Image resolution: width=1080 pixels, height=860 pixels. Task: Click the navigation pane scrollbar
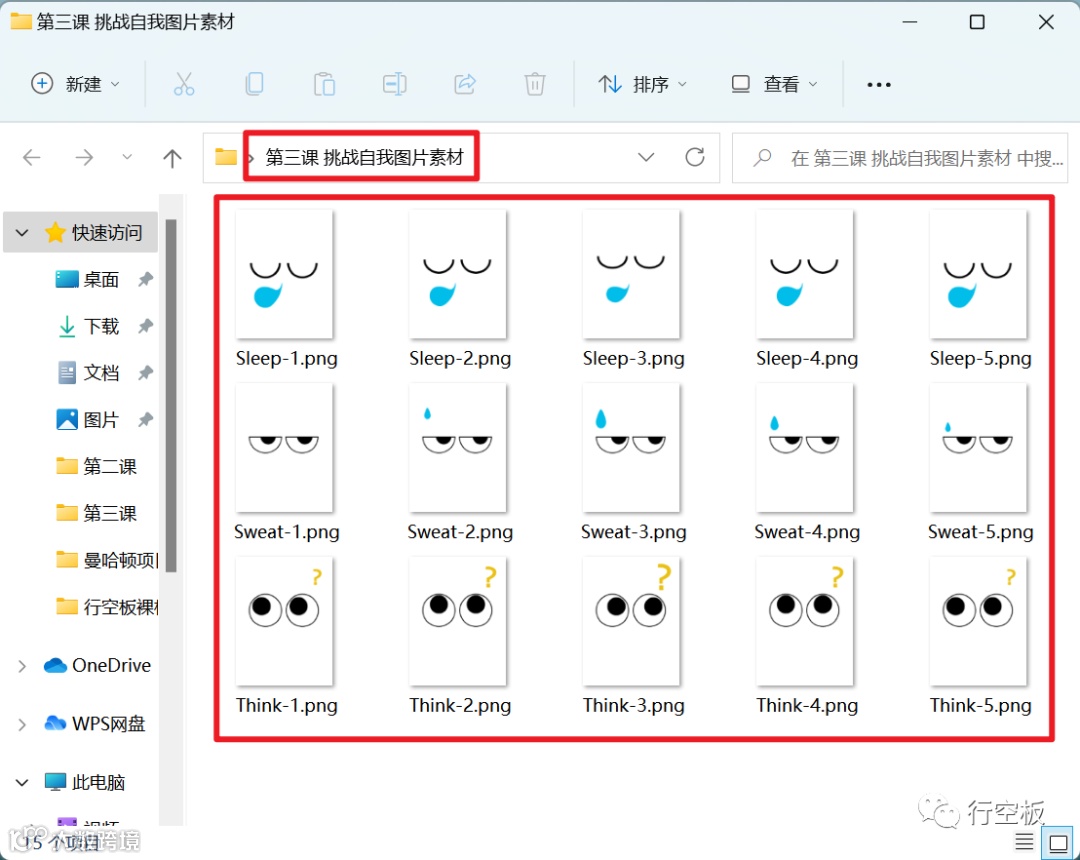[171, 395]
